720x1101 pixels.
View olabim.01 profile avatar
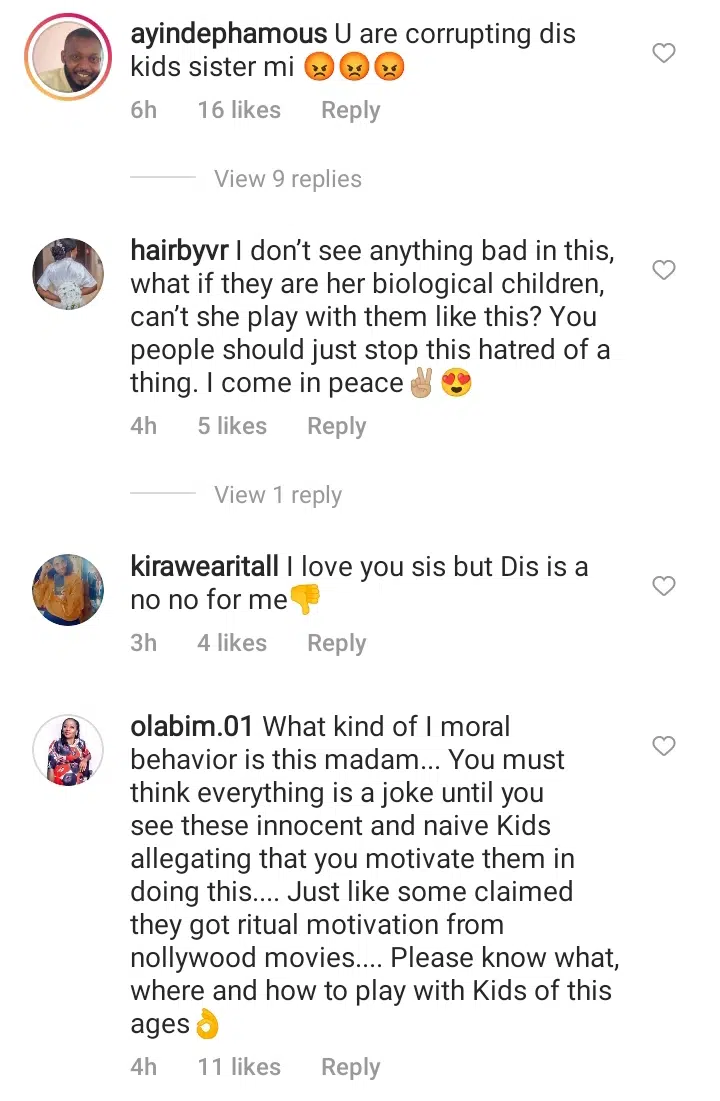(68, 750)
